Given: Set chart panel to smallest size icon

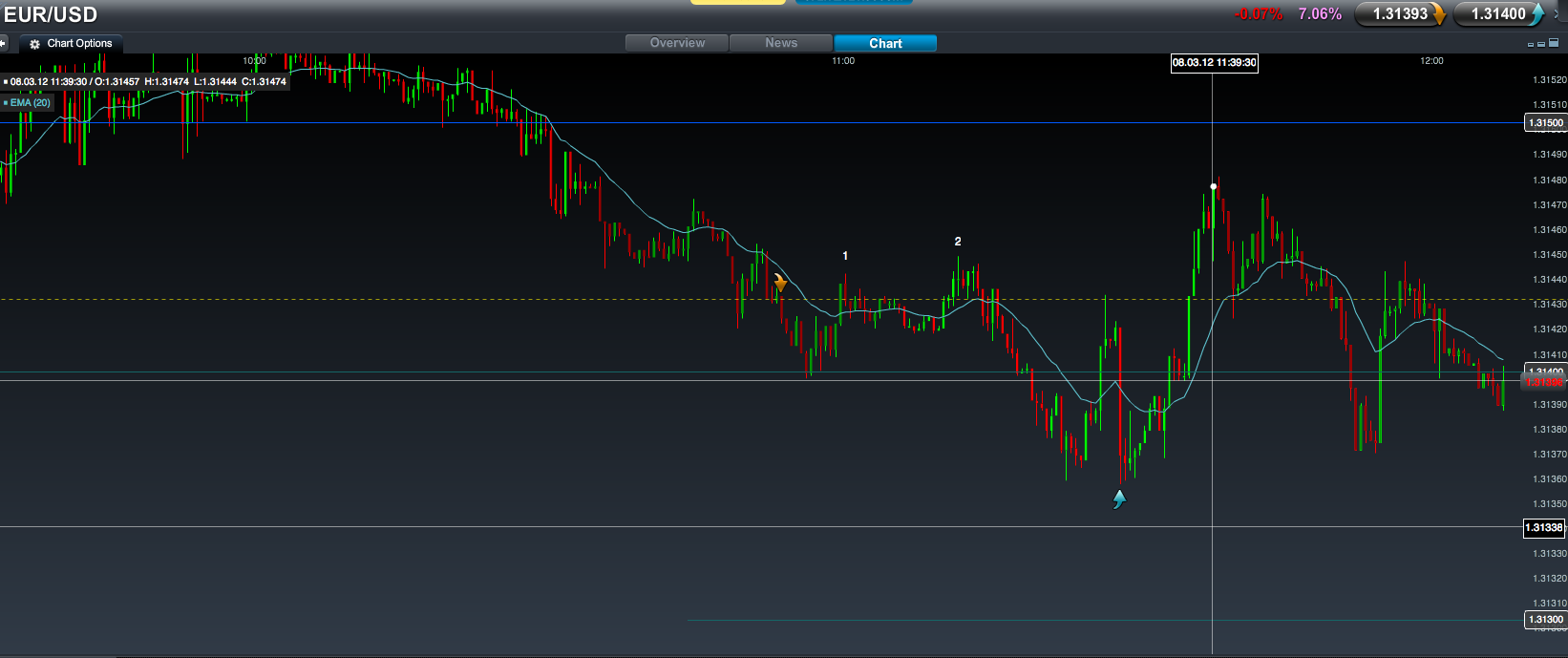Looking at the screenshot, I should click(x=1532, y=44).
